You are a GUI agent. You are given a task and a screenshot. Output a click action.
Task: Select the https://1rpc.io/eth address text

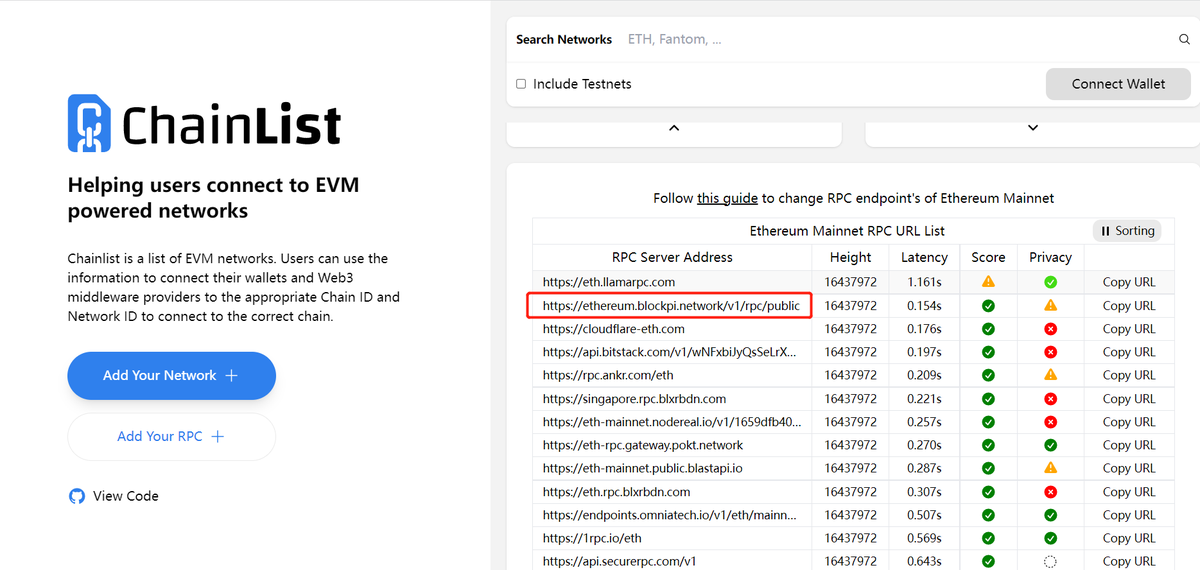coord(592,538)
